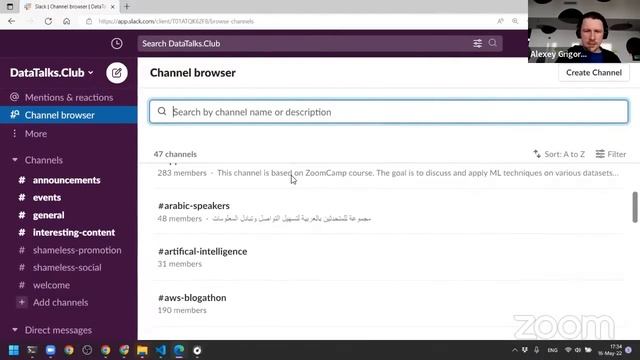Open the terminal icon in taskbar
Viewport: 640px width, 360px height.
point(32,350)
